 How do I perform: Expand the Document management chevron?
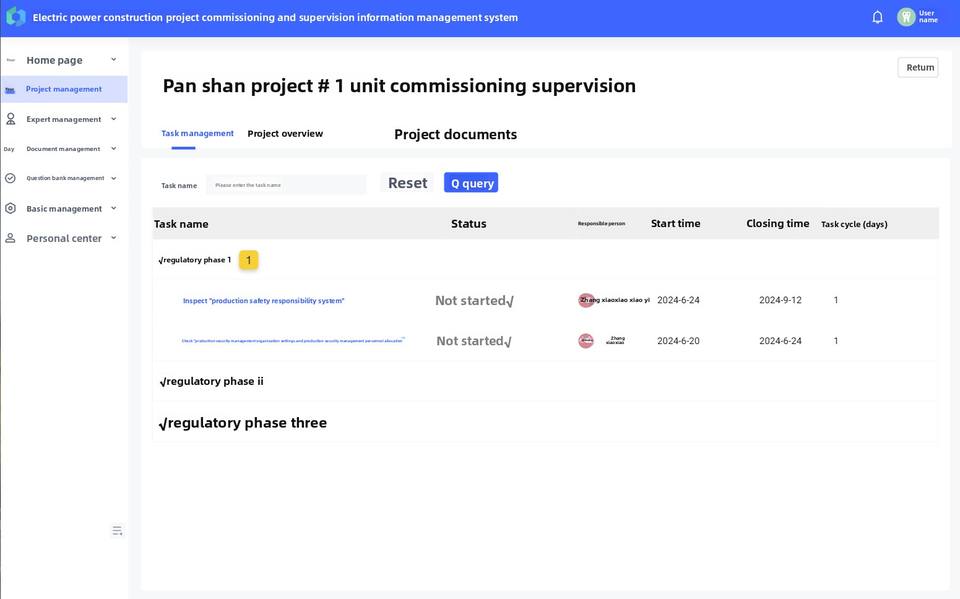[113, 149]
